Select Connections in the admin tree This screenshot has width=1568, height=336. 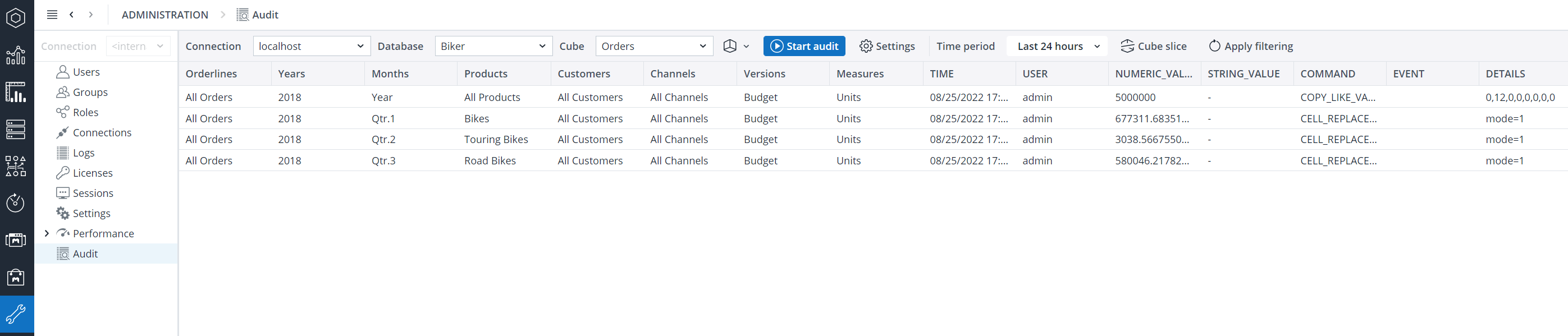(x=102, y=132)
